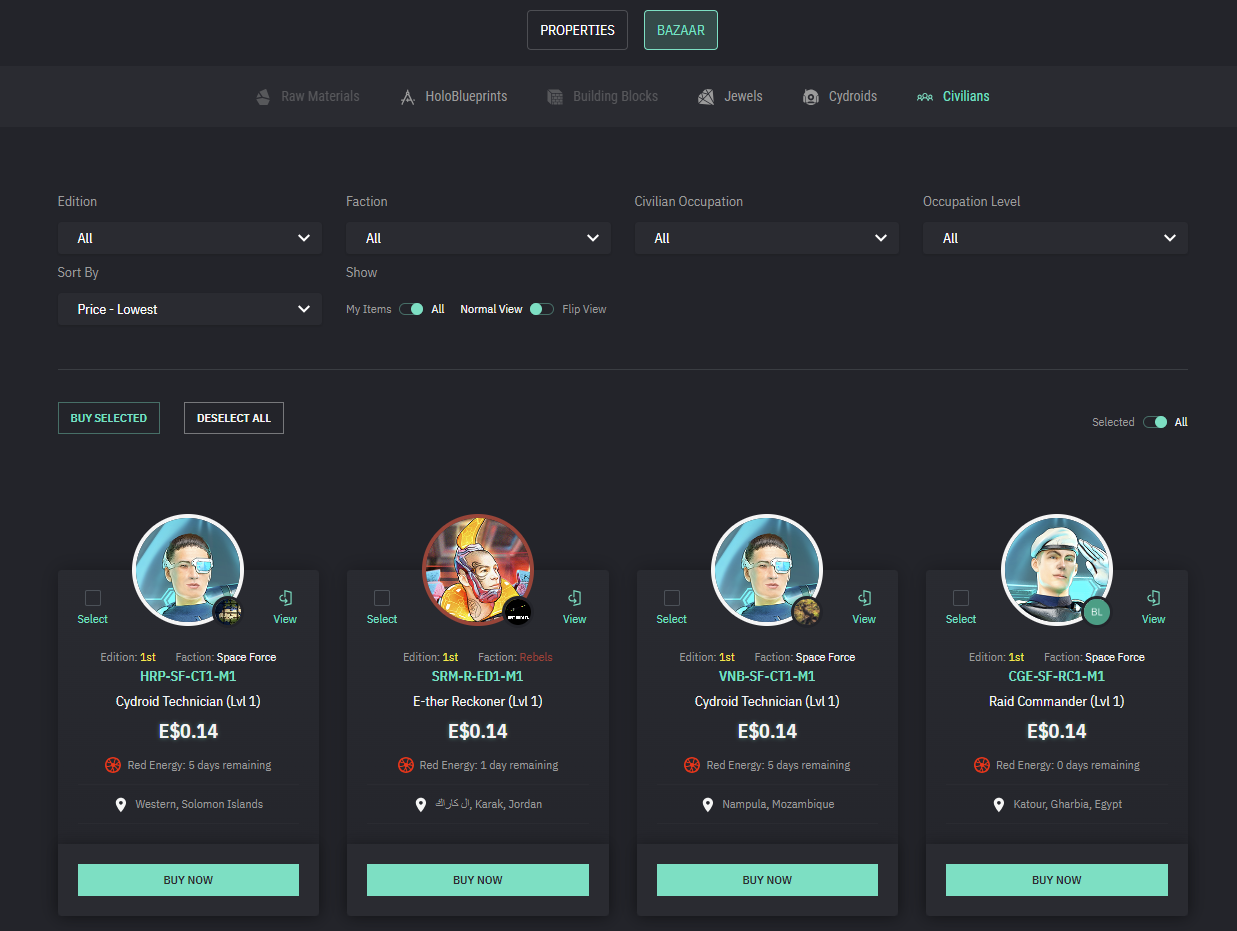Image resolution: width=1237 pixels, height=931 pixels.
Task: Click the View icon on CGE-SF-RC1-M1 card
Action: [x=1153, y=598]
